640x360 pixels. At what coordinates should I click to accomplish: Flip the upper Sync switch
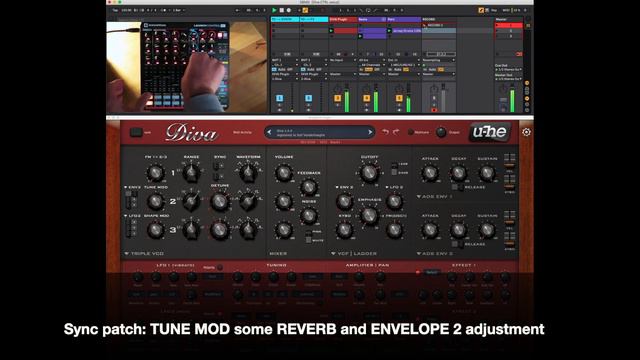[x=216, y=166]
